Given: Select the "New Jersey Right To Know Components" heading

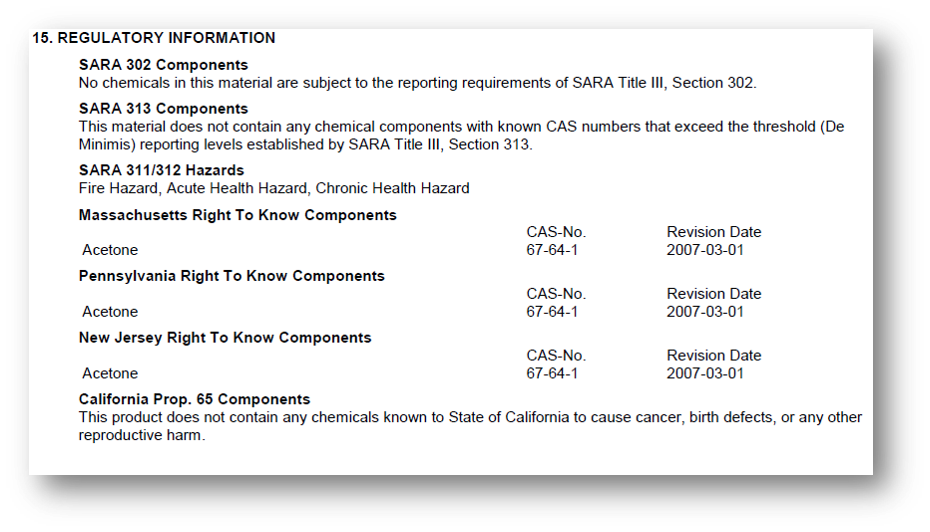Looking at the screenshot, I should tap(225, 338).
